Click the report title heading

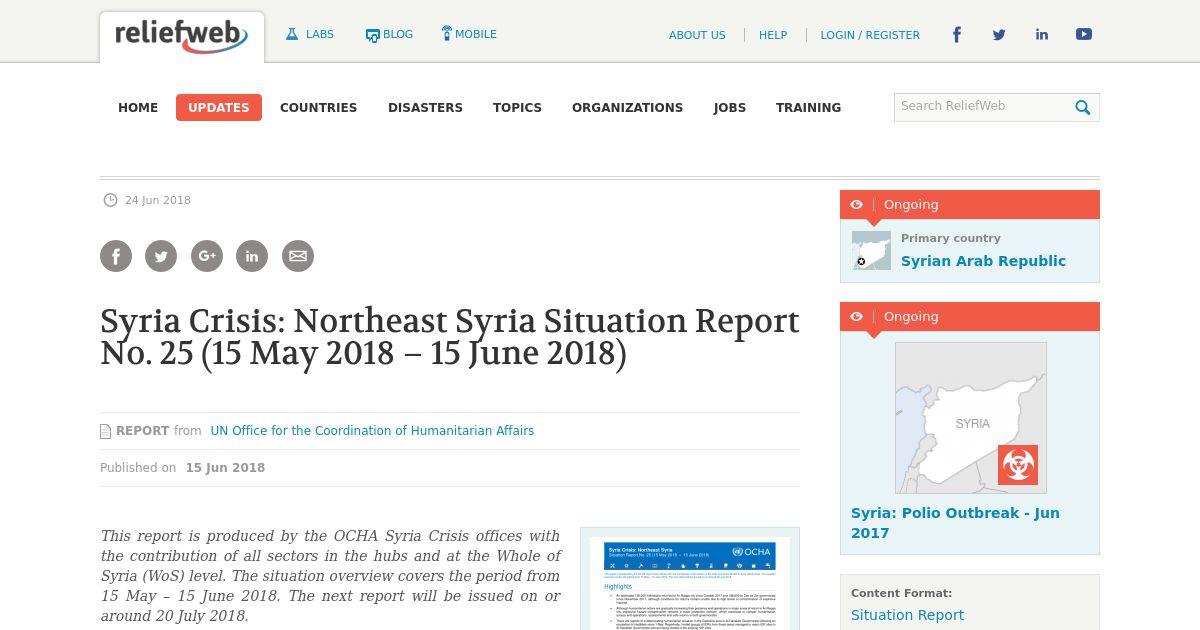pyautogui.click(x=450, y=337)
